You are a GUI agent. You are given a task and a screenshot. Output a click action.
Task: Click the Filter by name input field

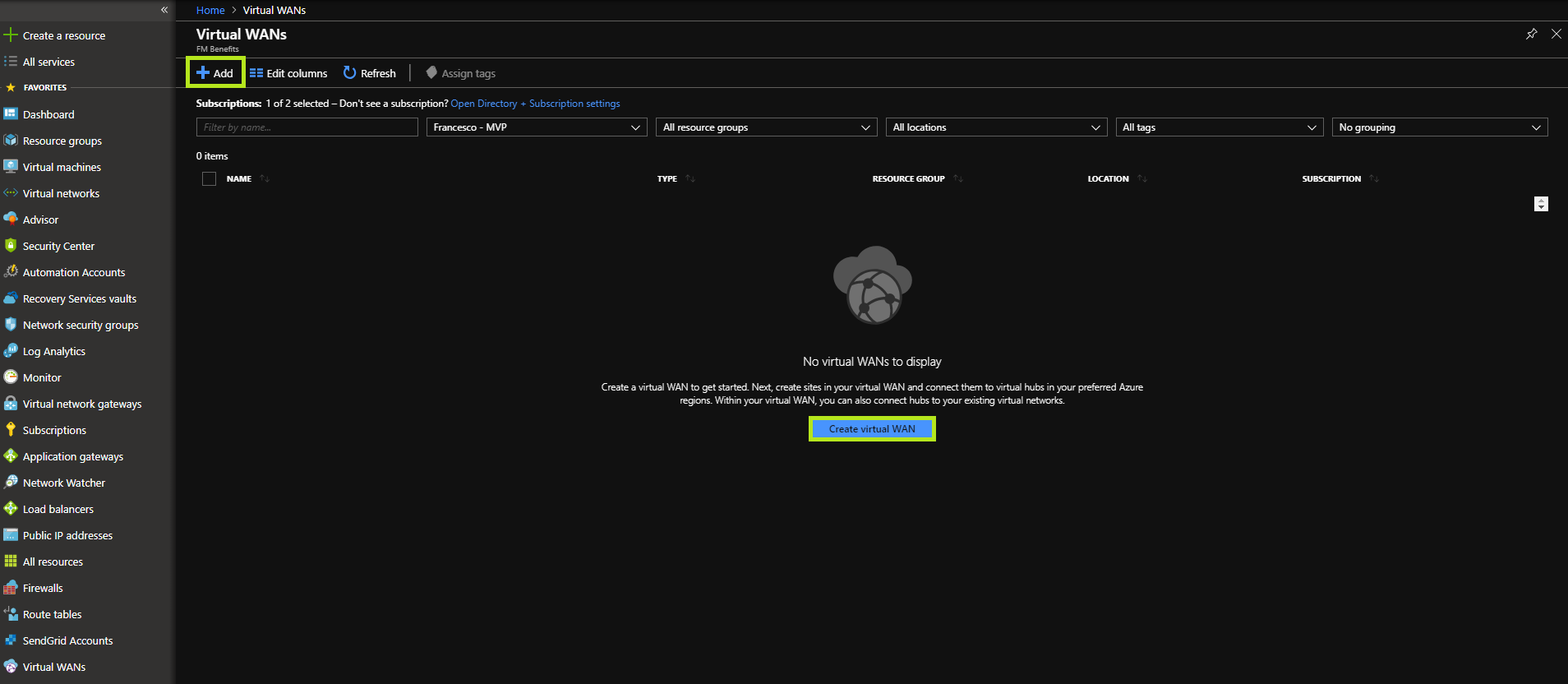tap(307, 127)
